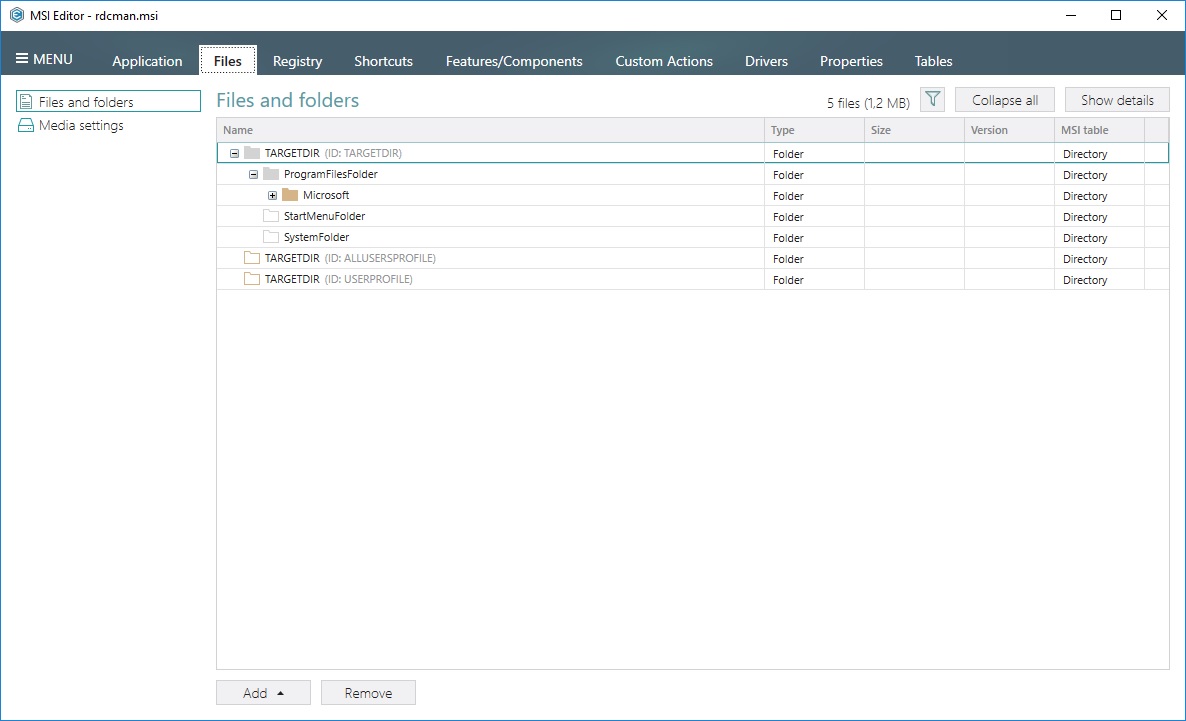Select the Files tab
The width and height of the screenshot is (1186, 721).
[228, 61]
